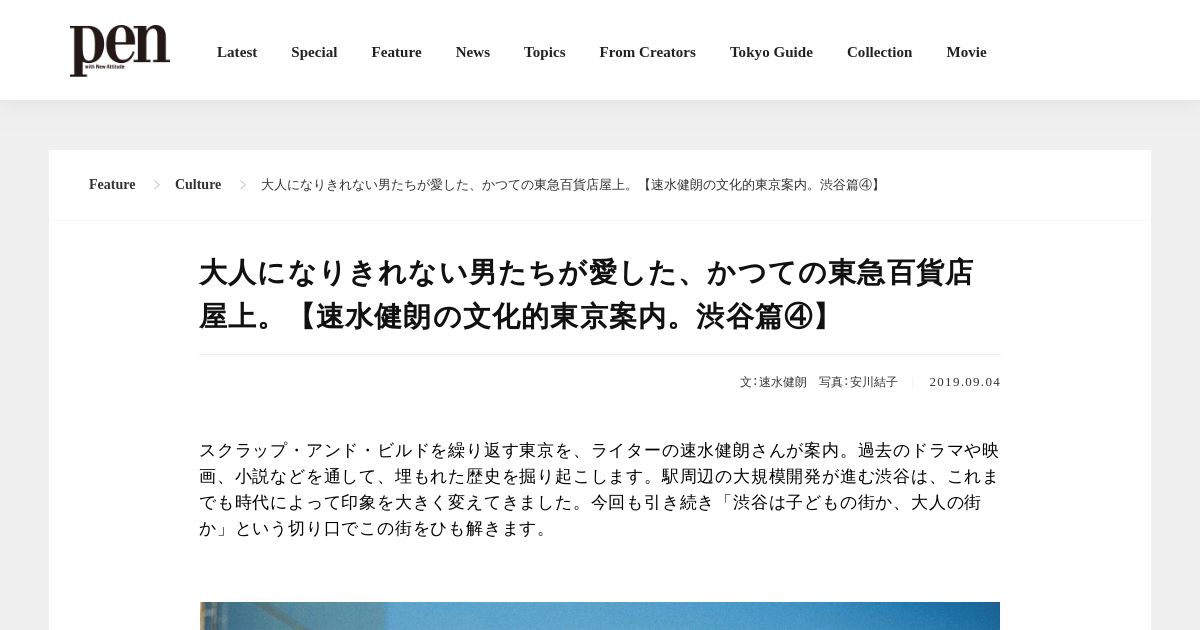Image resolution: width=1200 pixels, height=630 pixels.
Task: Click the Pen magazine logo
Action: (120, 51)
